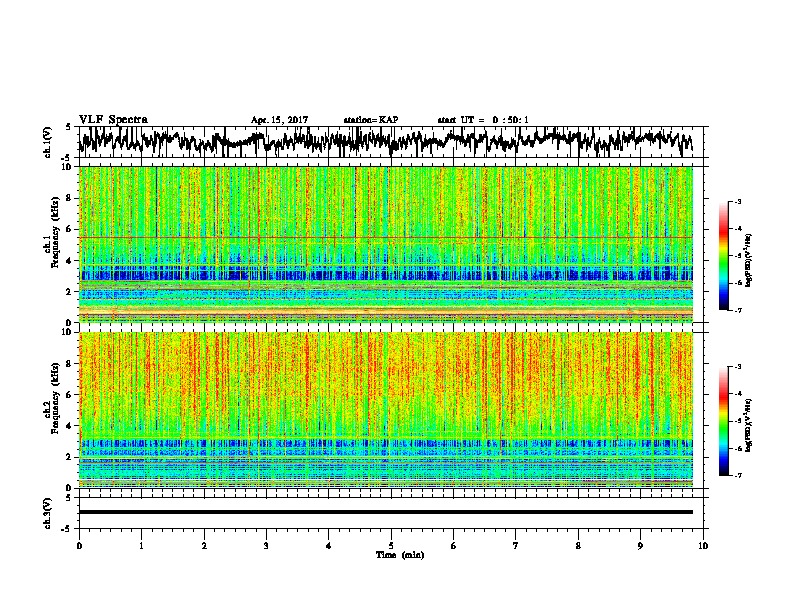Screen dimensions: 792x612
Task: Click the "ch.1(V)" waveform axis label
Action: [48, 142]
